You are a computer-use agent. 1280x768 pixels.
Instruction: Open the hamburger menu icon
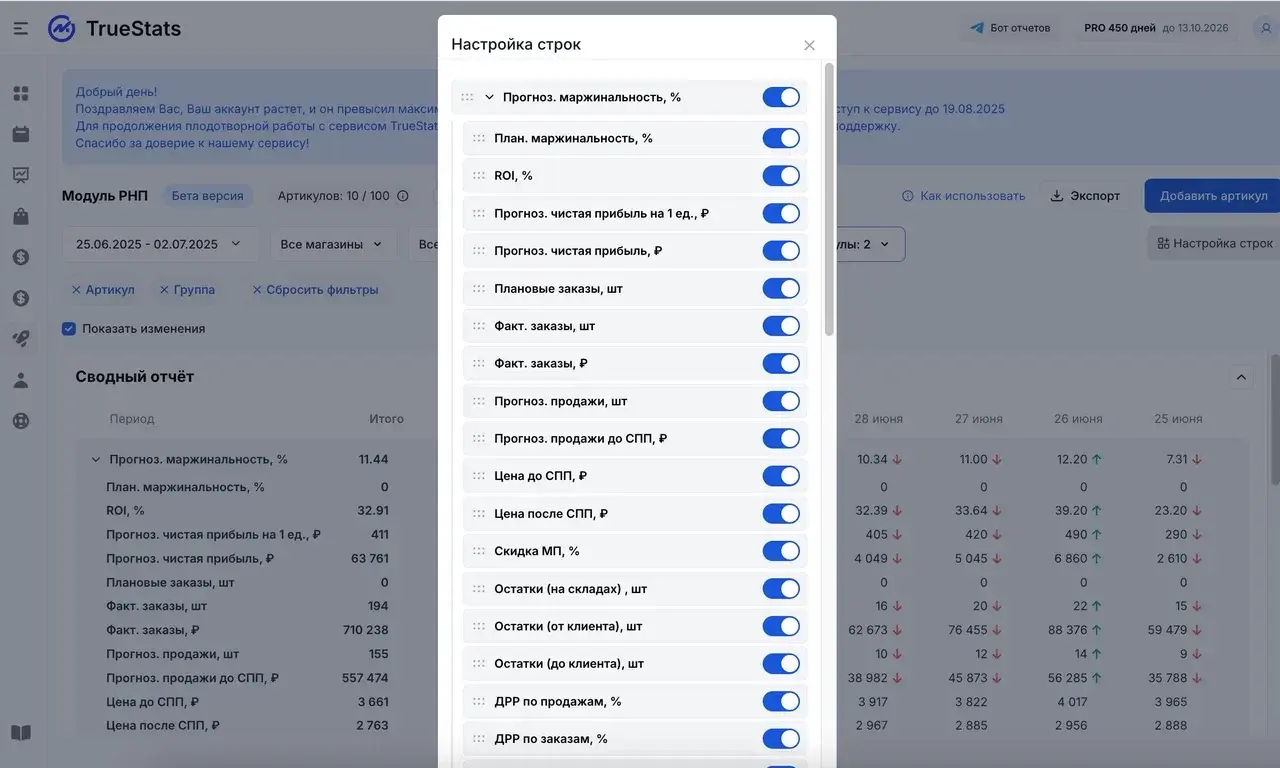(x=21, y=28)
